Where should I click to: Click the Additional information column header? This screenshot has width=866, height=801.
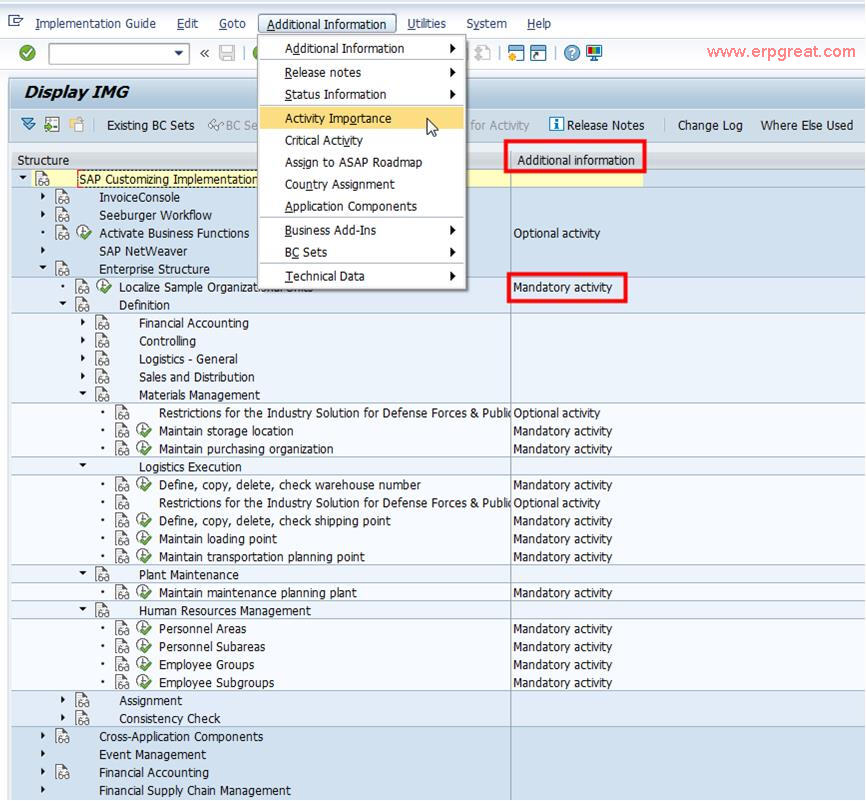pos(576,160)
